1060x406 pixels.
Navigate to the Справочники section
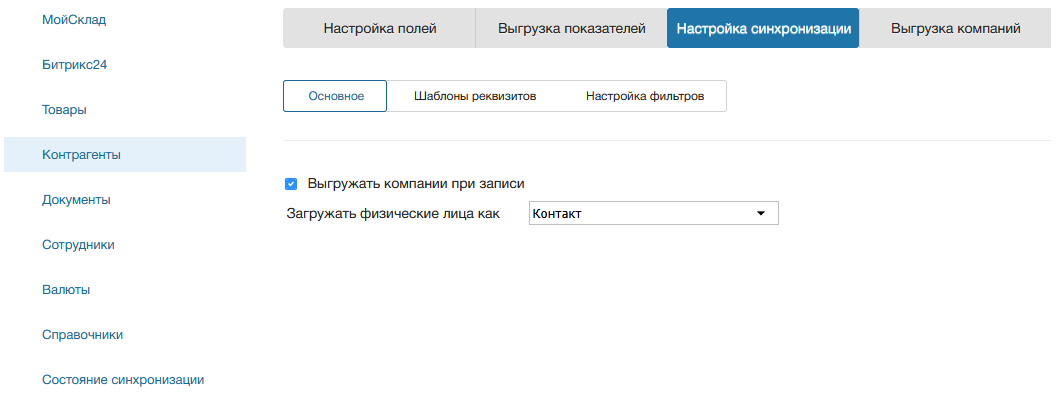pos(82,334)
